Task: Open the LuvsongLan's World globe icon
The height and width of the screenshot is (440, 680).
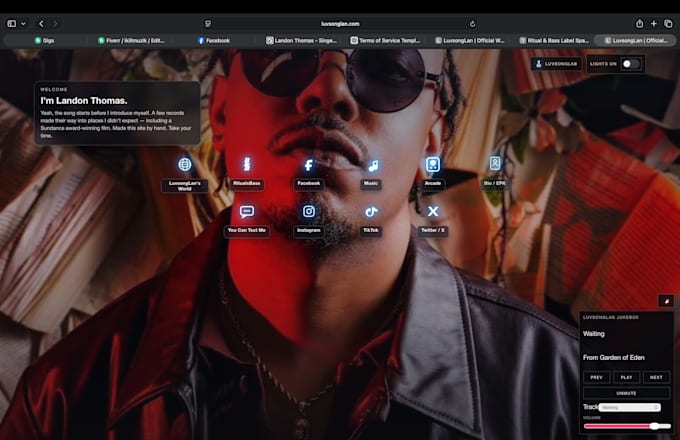Action: click(x=185, y=165)
